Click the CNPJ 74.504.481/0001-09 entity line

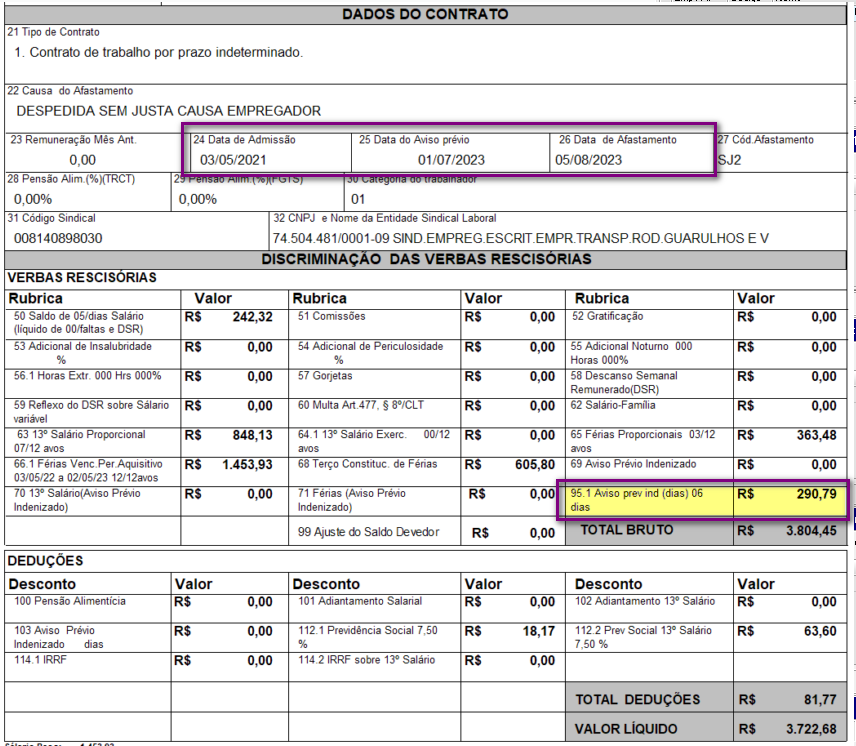tap(521, 238)
